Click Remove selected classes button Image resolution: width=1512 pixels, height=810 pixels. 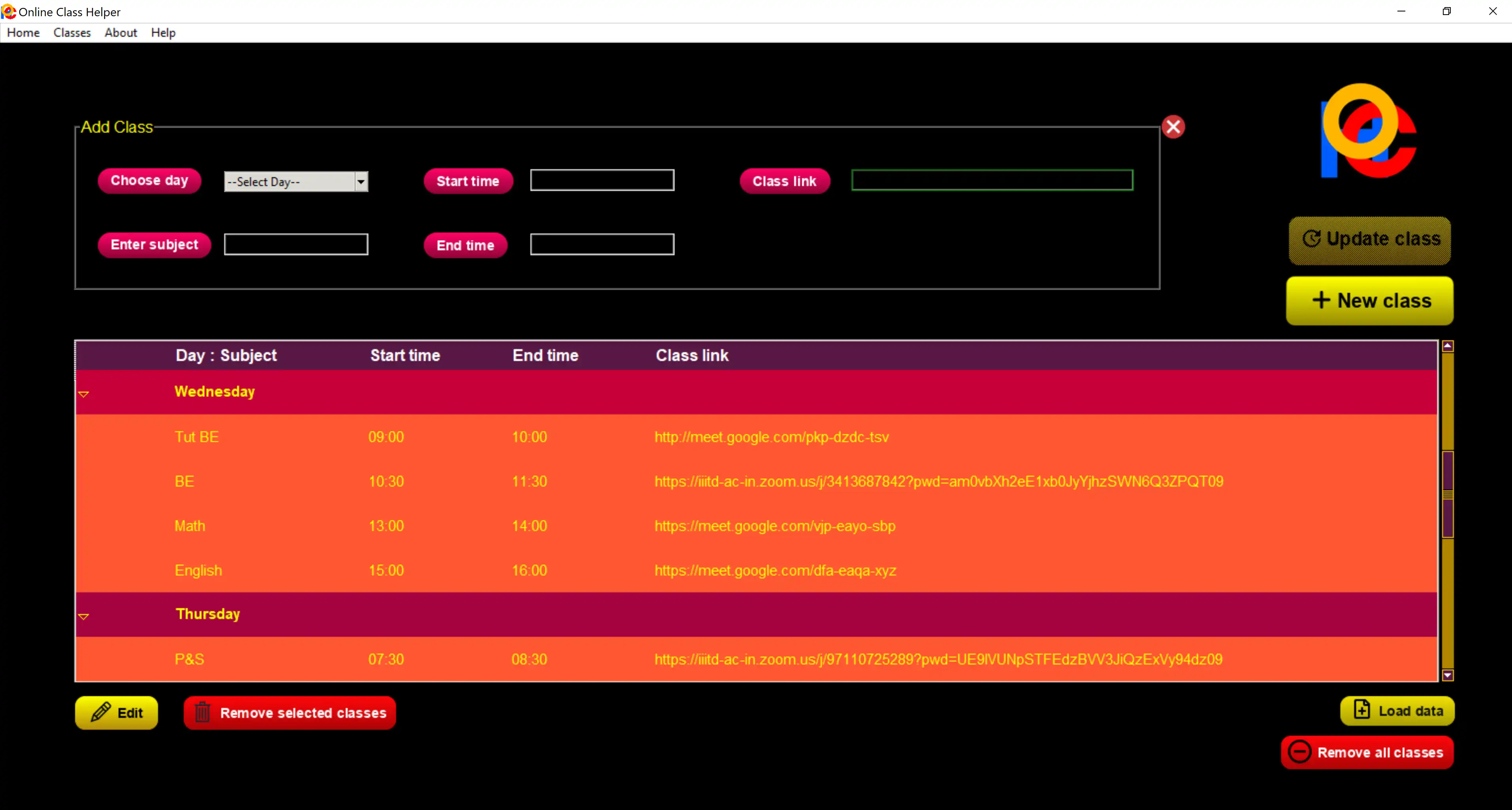(x=289, y=712)
